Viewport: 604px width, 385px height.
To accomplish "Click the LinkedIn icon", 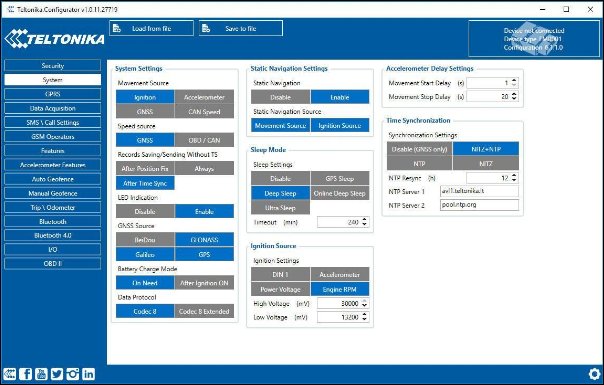I will pyautogui.click(x=88, y=374).
